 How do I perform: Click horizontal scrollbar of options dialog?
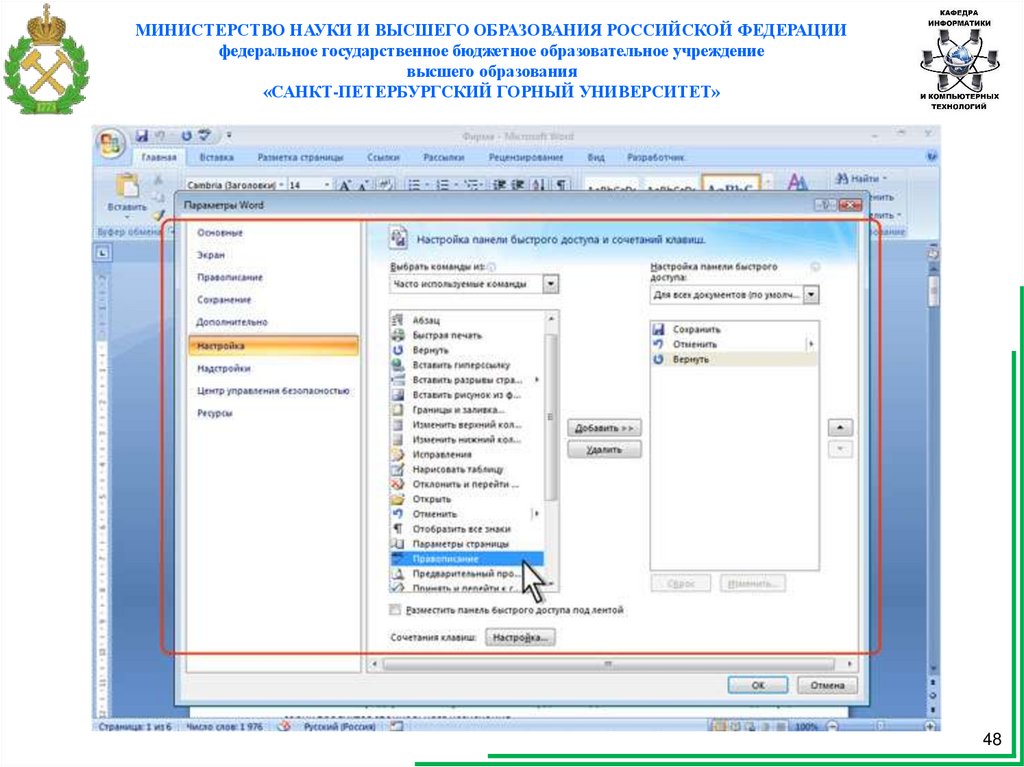point(609,664)
